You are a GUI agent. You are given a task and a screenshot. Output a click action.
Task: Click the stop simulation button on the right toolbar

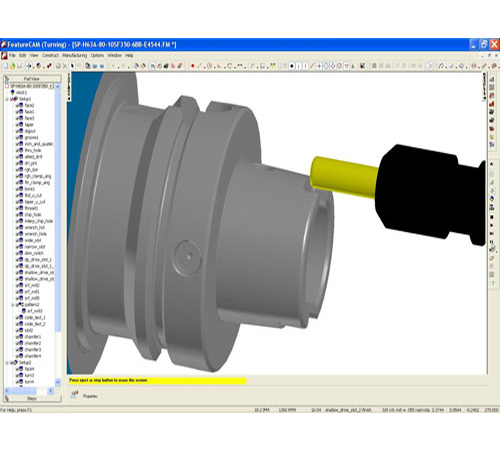point(492,217)
